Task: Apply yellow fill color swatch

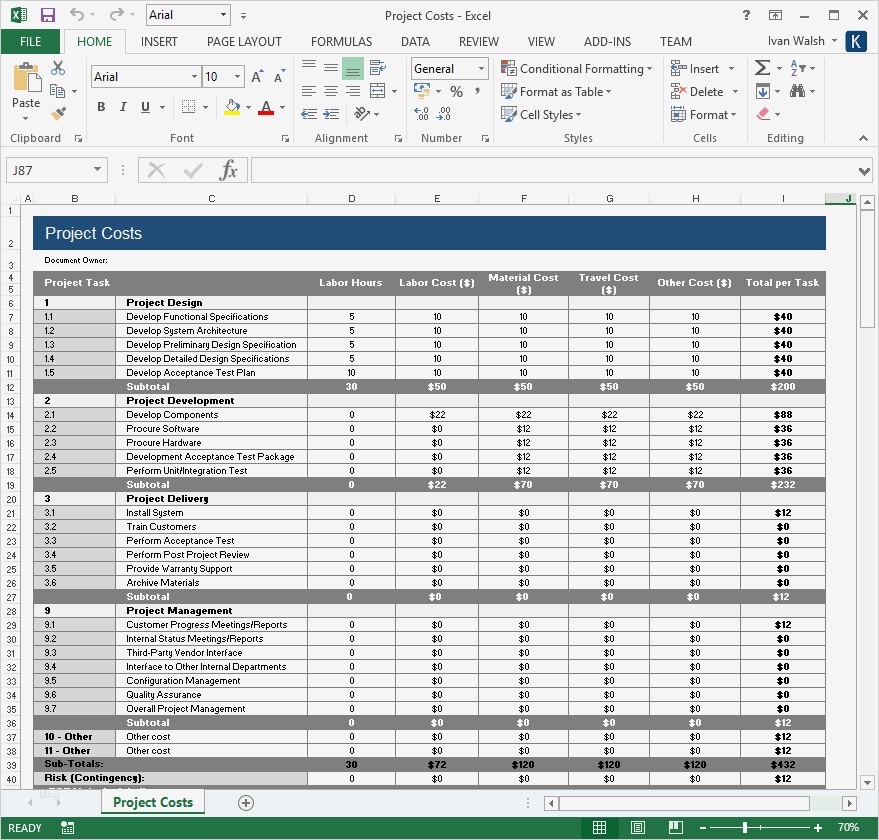Action: (232, 107)
